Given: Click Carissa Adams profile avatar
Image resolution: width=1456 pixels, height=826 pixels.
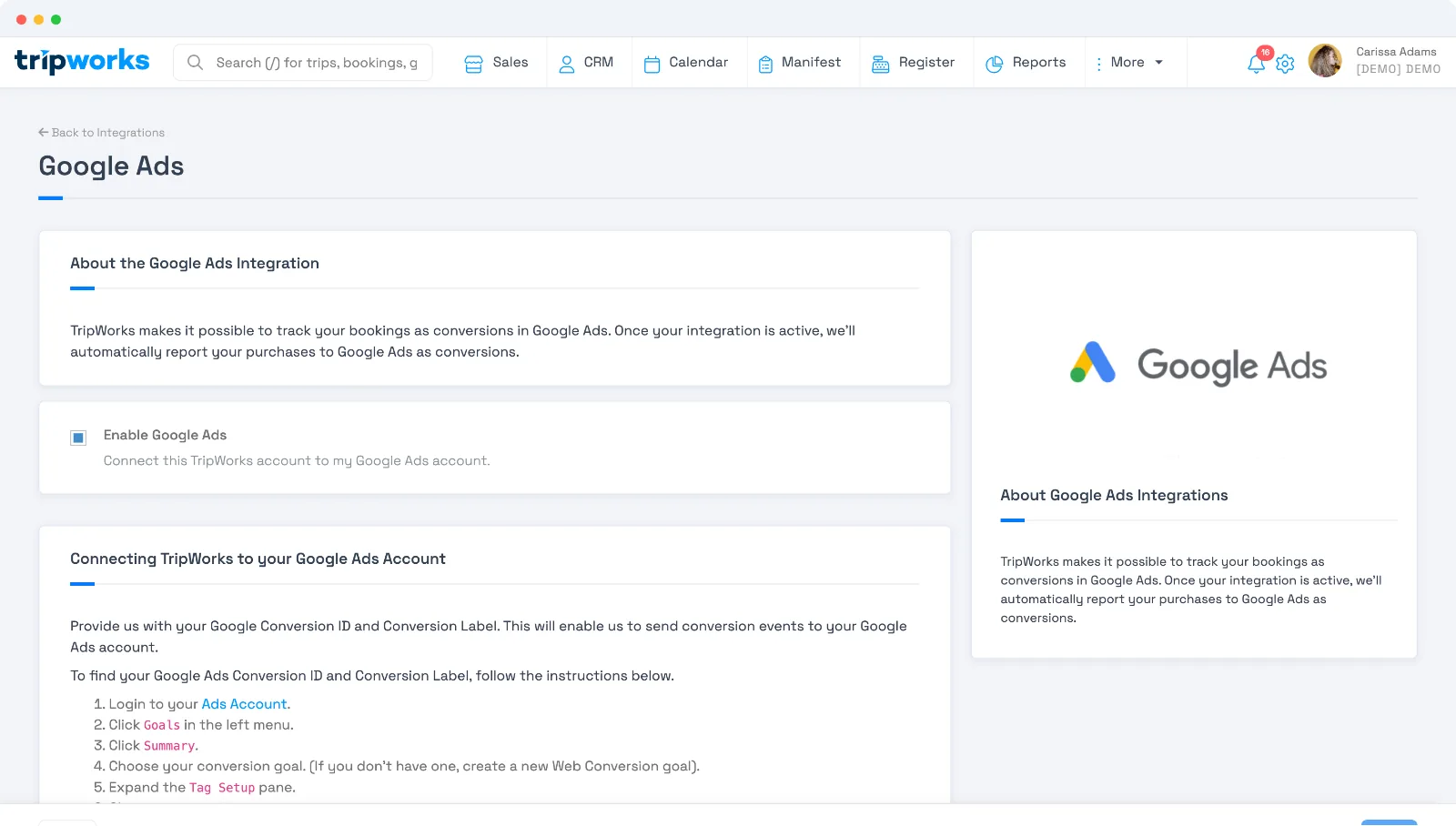Looking at the screenshot, I should pyautogui.click(x=1325, y=61).
